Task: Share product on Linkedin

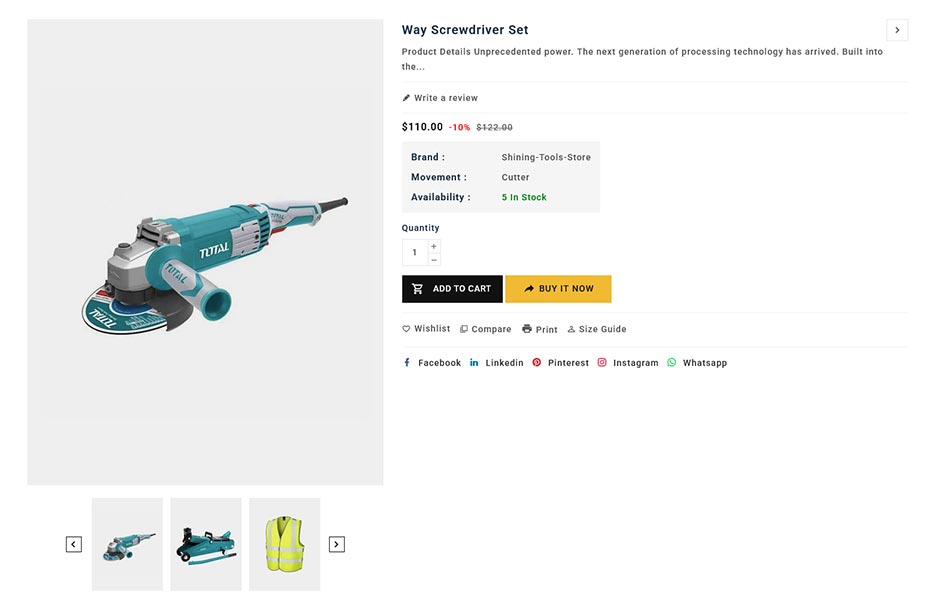Action: (x=497, y=363)
